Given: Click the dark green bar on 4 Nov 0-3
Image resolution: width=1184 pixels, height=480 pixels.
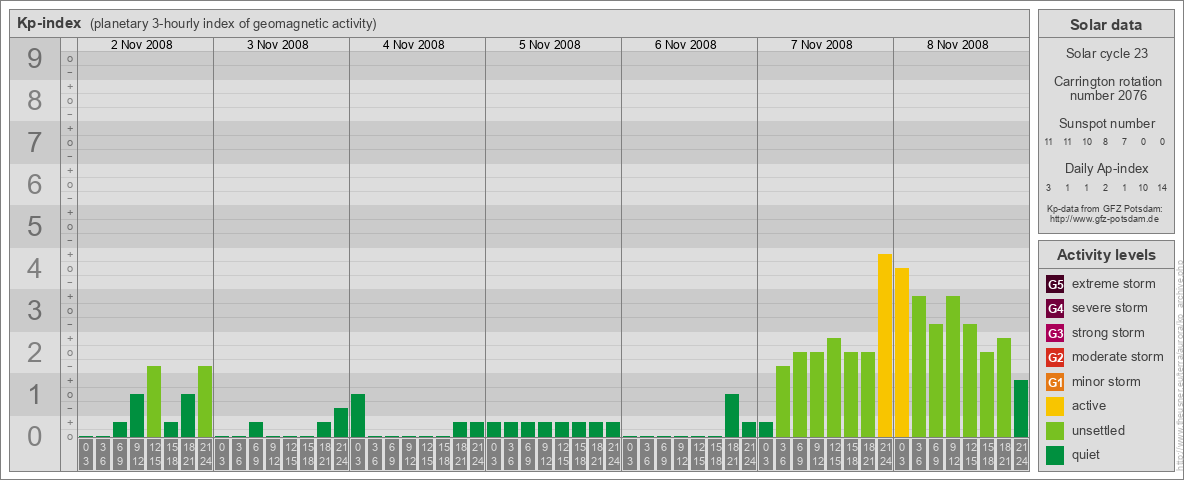Looking at the screenshot, I should pos(358,415).
